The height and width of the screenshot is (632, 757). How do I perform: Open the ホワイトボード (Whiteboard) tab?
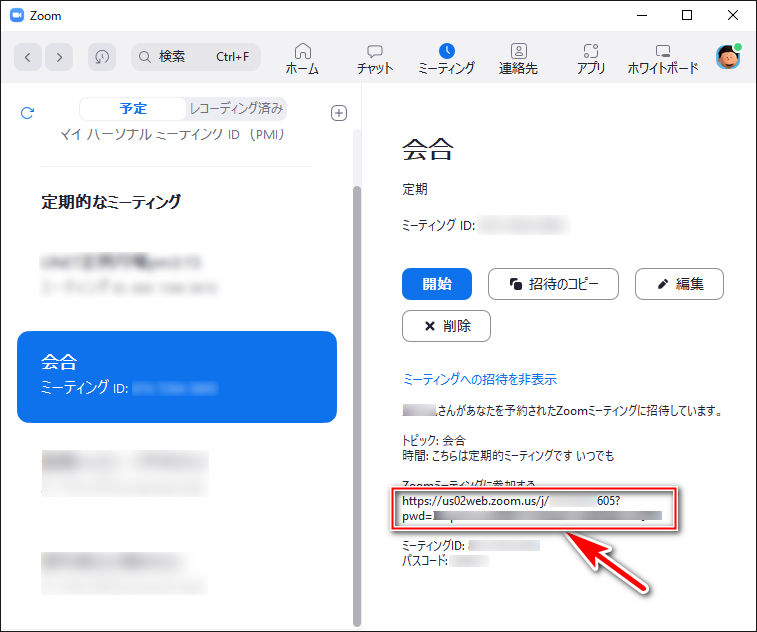(x=663, y=58)
